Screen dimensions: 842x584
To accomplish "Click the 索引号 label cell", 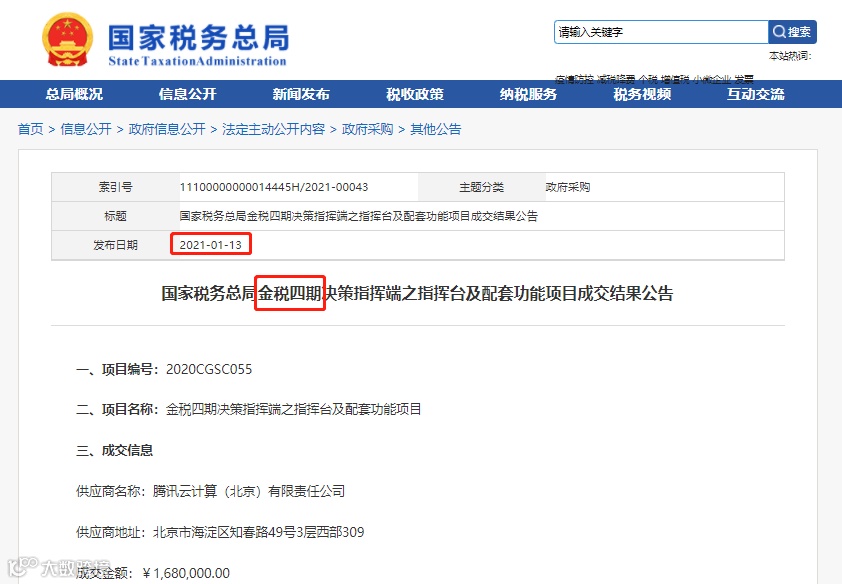I will [x=115, y=187].
